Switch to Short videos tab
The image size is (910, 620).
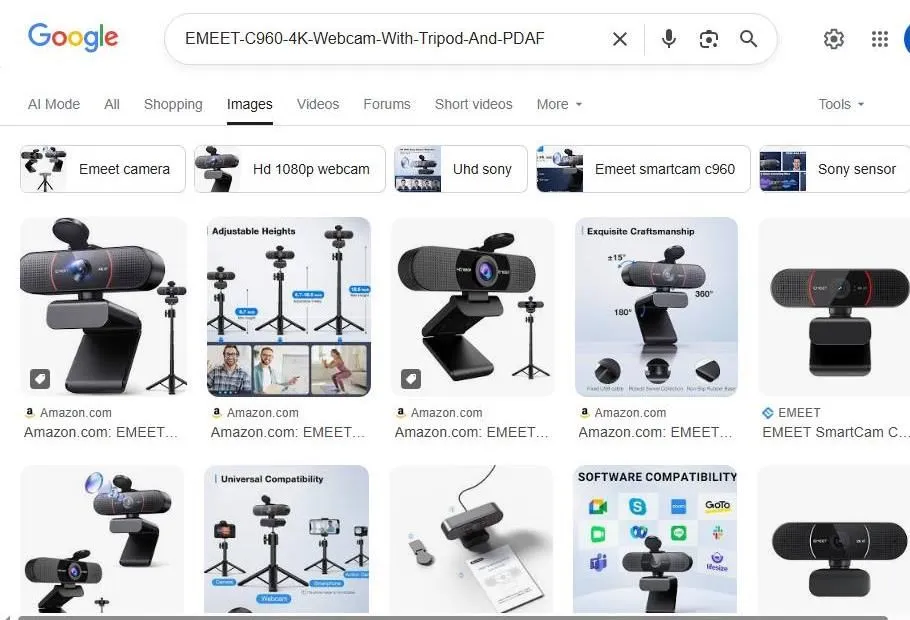474,104
